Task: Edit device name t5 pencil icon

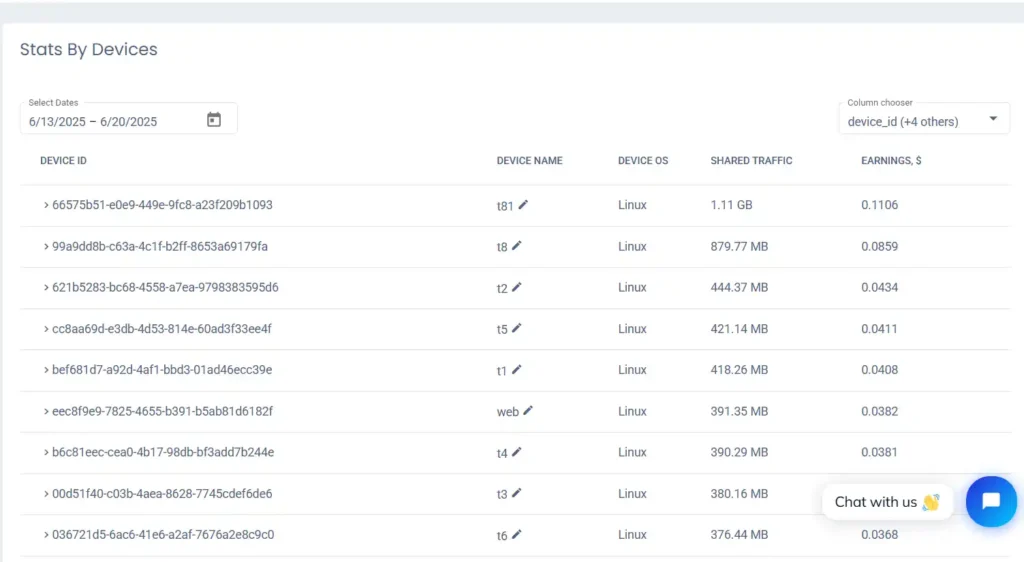Action: tap(517, 328)
